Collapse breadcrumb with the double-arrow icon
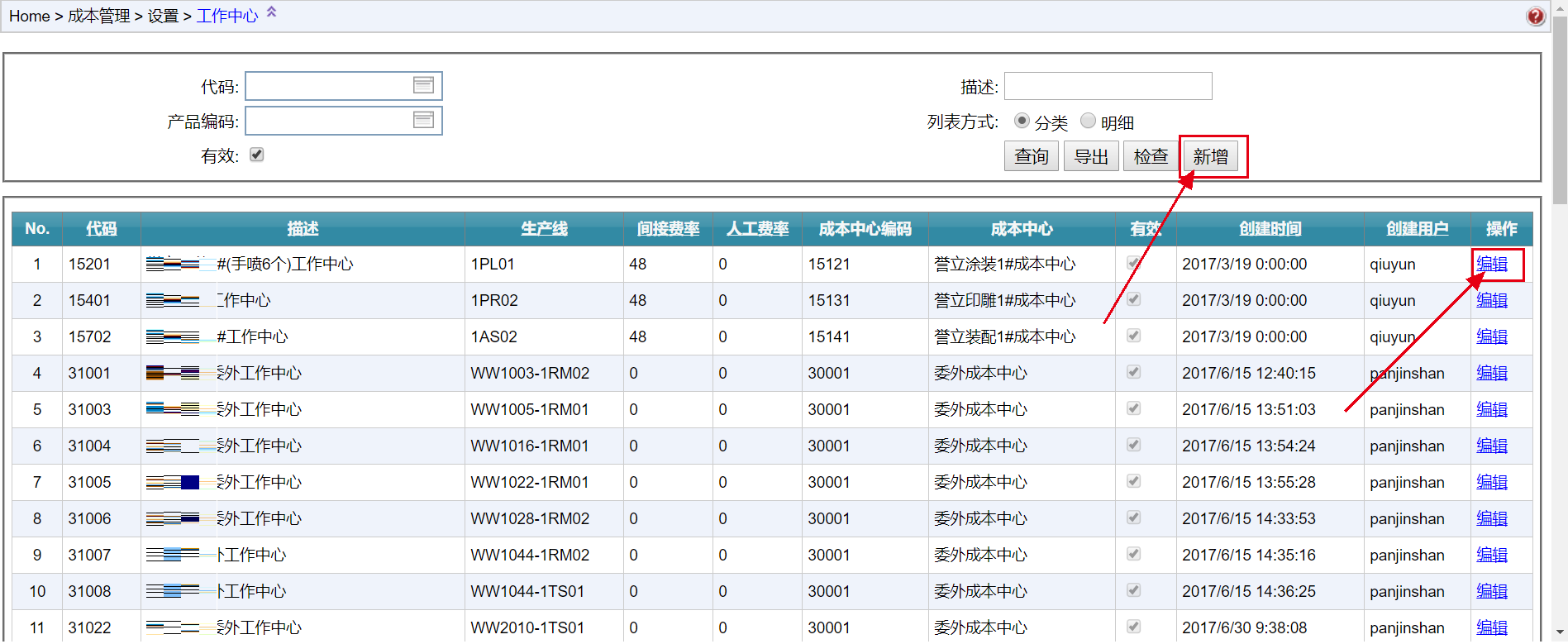 (271, 12)
